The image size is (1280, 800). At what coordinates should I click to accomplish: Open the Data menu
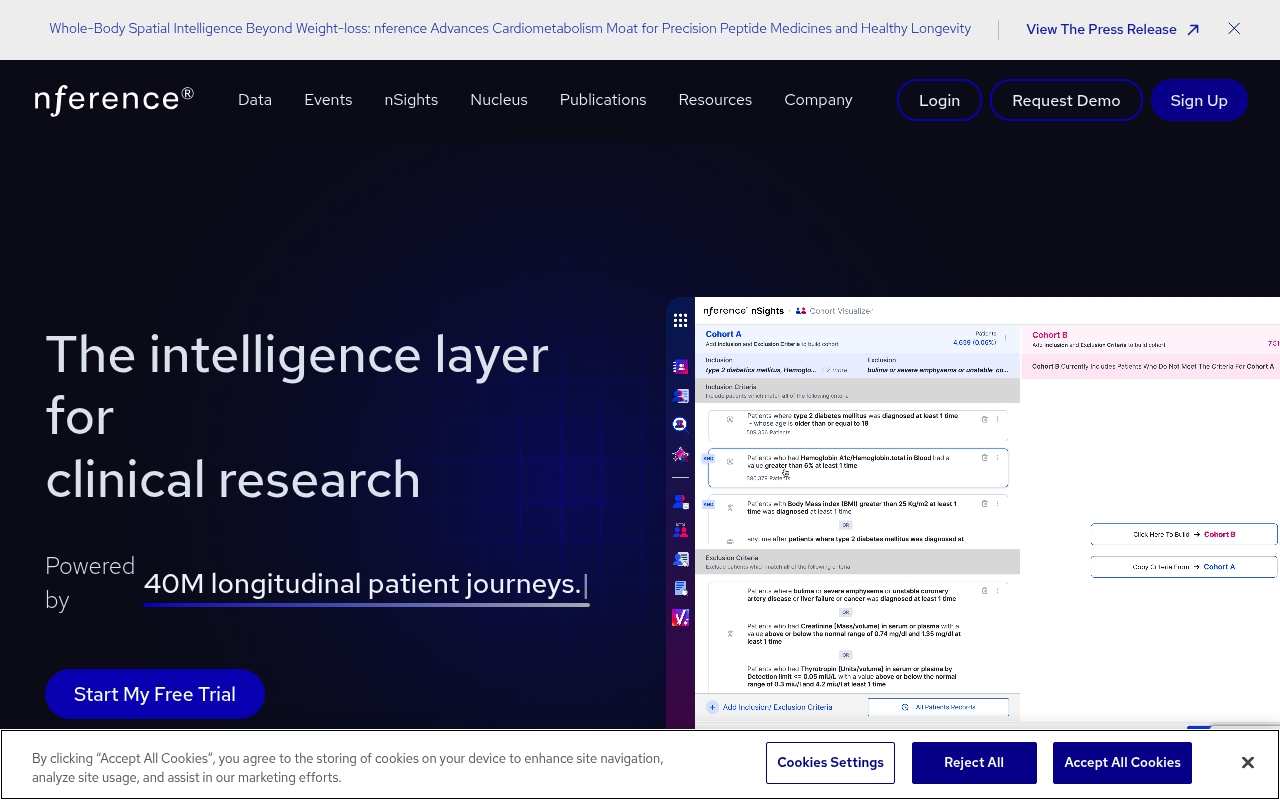pos(255,100)
